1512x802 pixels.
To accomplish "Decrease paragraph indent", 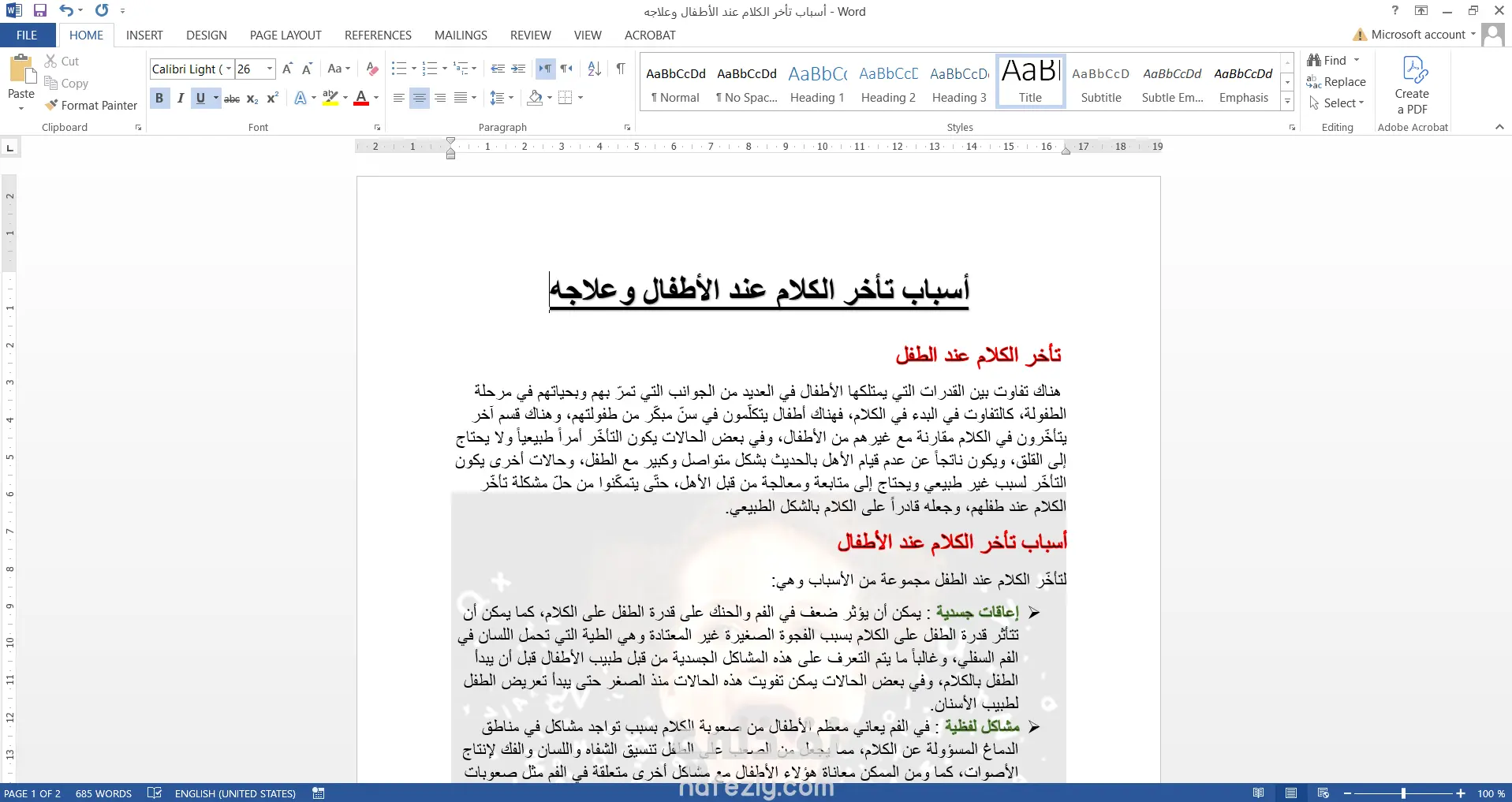I will [498, 69].
